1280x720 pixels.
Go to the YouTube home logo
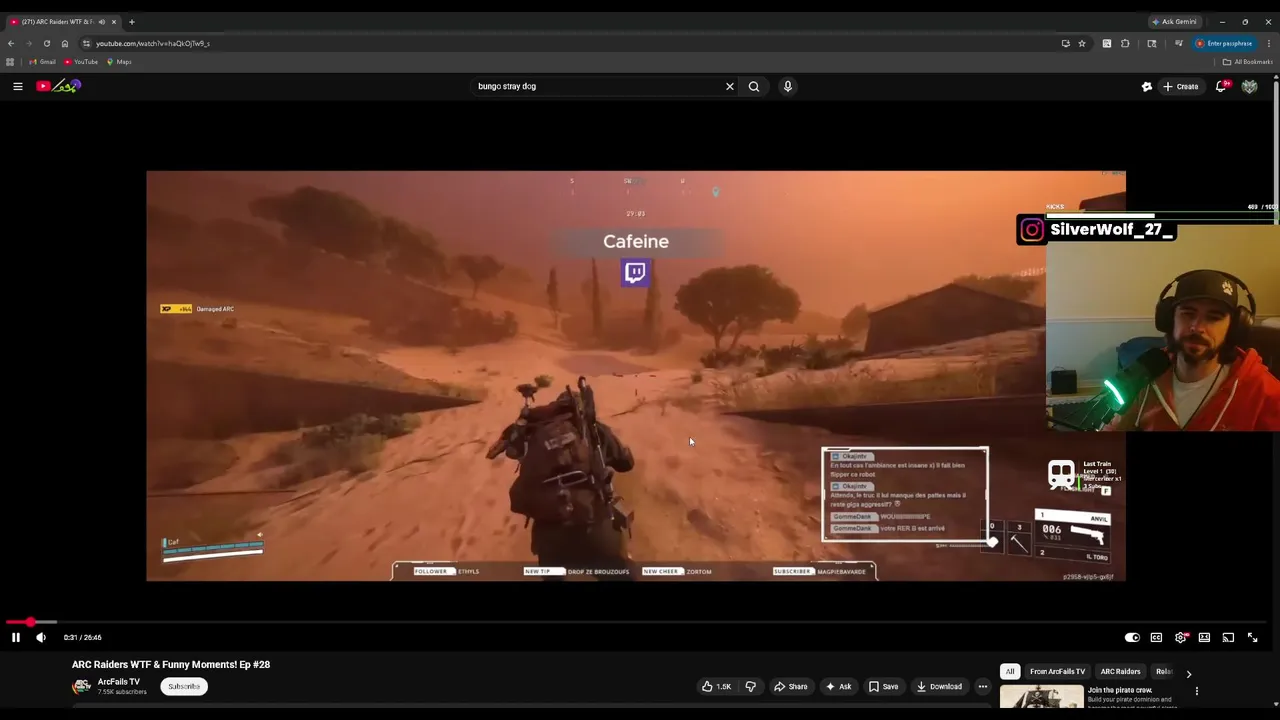click(58, 86)
